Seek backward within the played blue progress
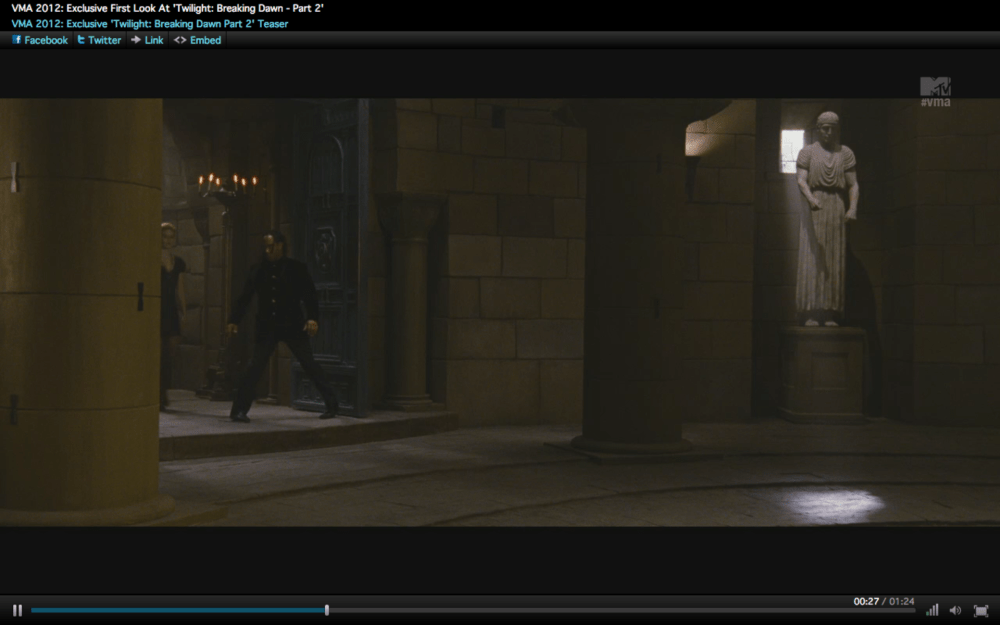Image resolution: width=1000 pixels, height=625 pixels. [x=180, y=610]
